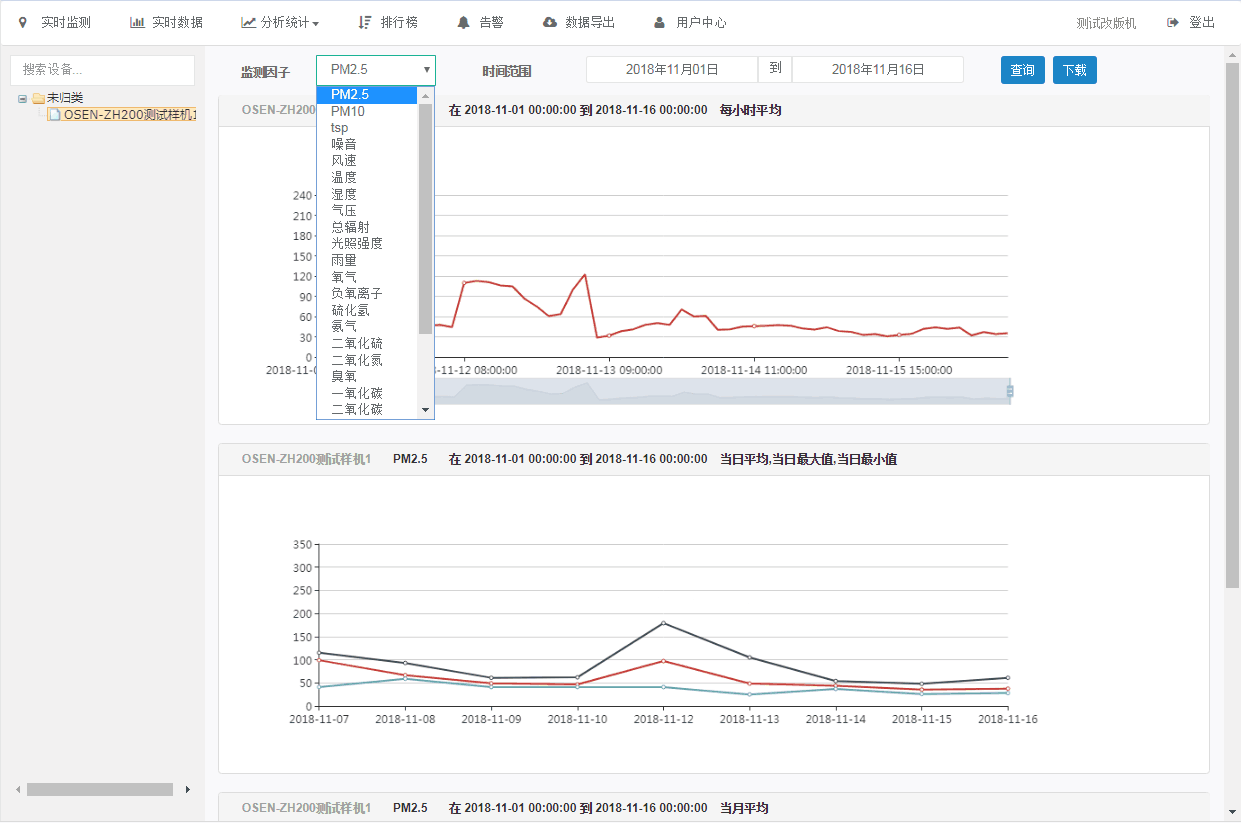
Task: Click the line chart icon for 分析统计
Action: (248, 22)
